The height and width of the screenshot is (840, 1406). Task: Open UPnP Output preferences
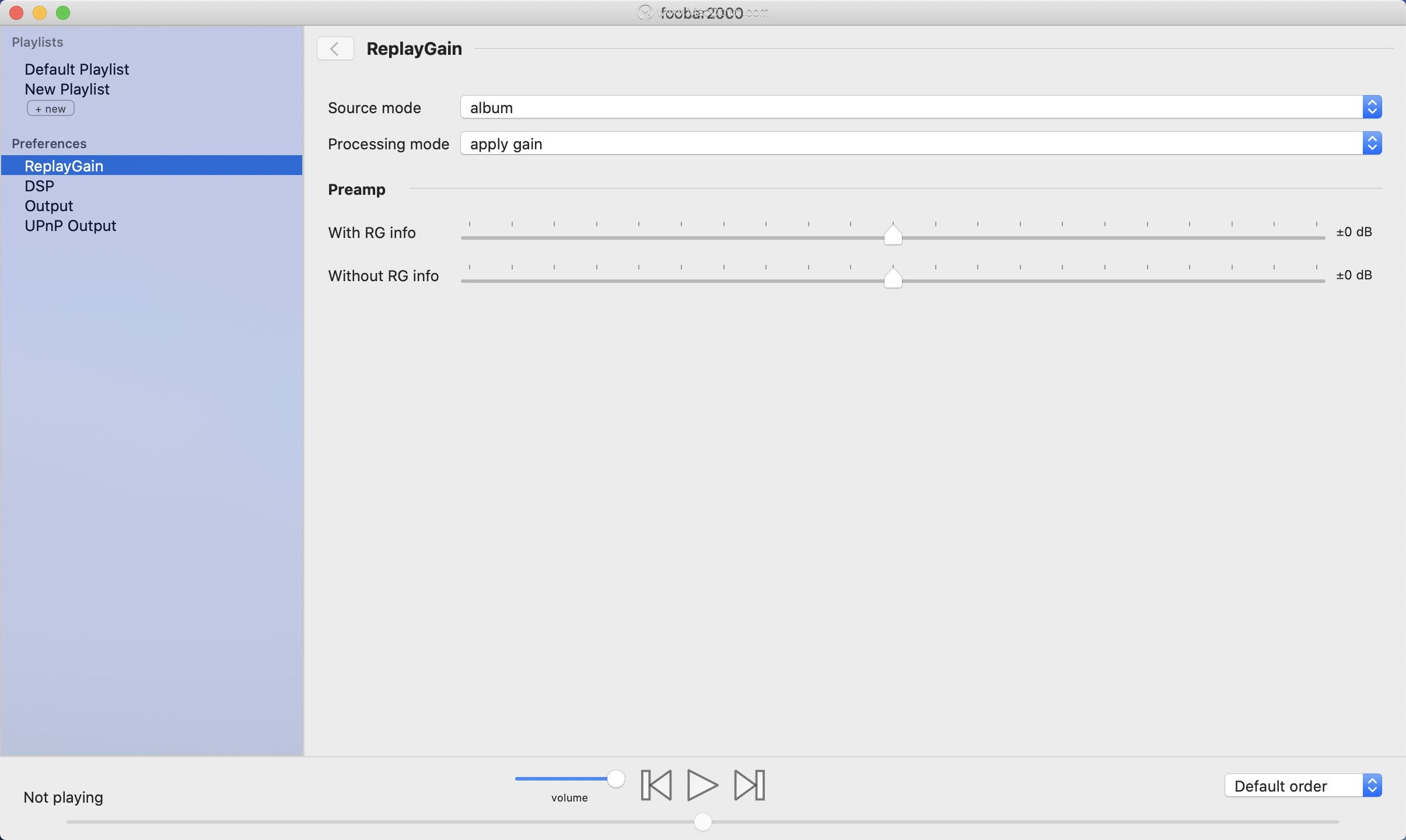70,226
